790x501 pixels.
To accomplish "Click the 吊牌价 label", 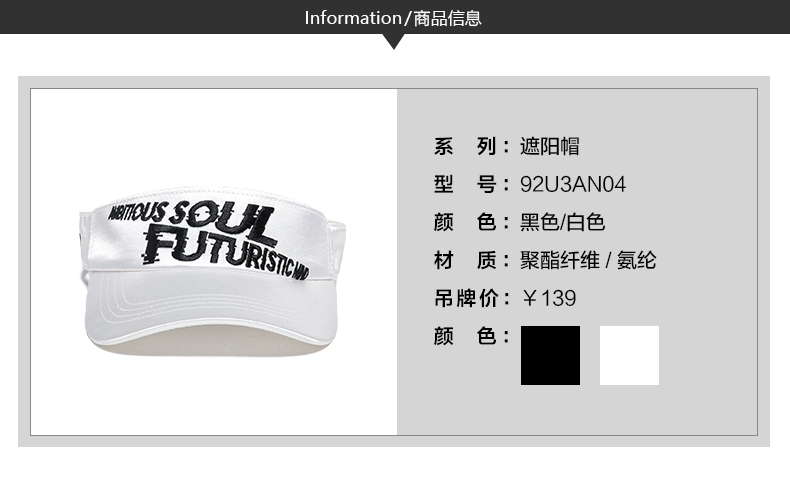I will pos(466,298).
